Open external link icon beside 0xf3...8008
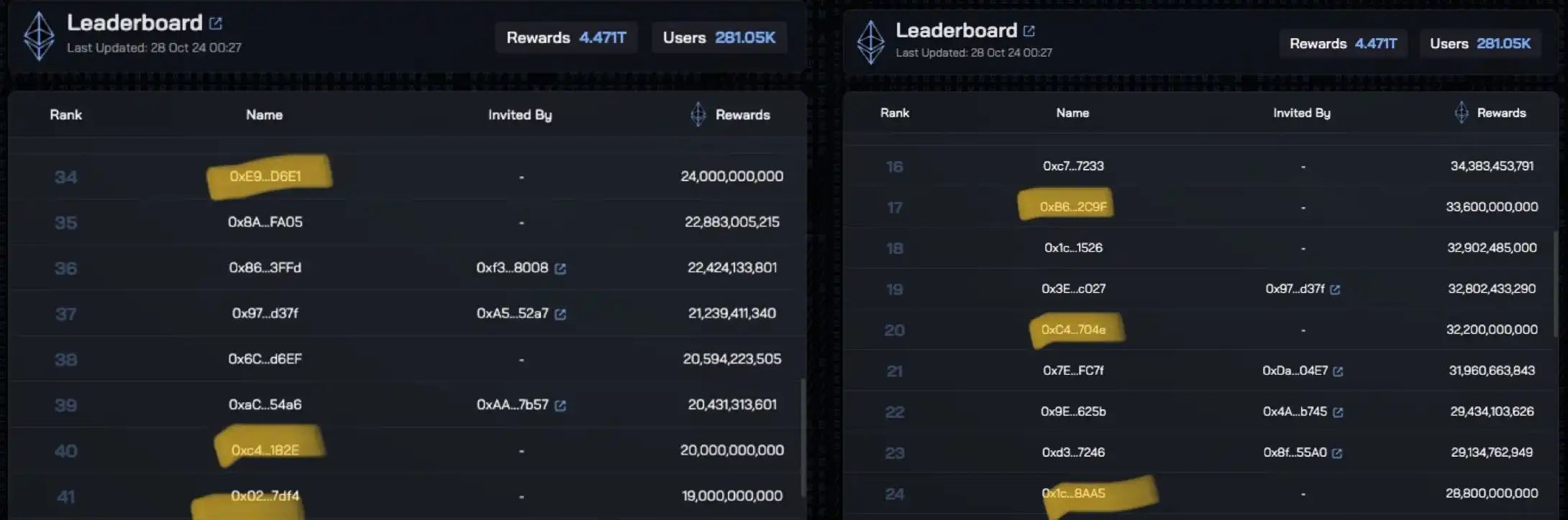Screen dimensions: 1568x520 tap(560, 268)
